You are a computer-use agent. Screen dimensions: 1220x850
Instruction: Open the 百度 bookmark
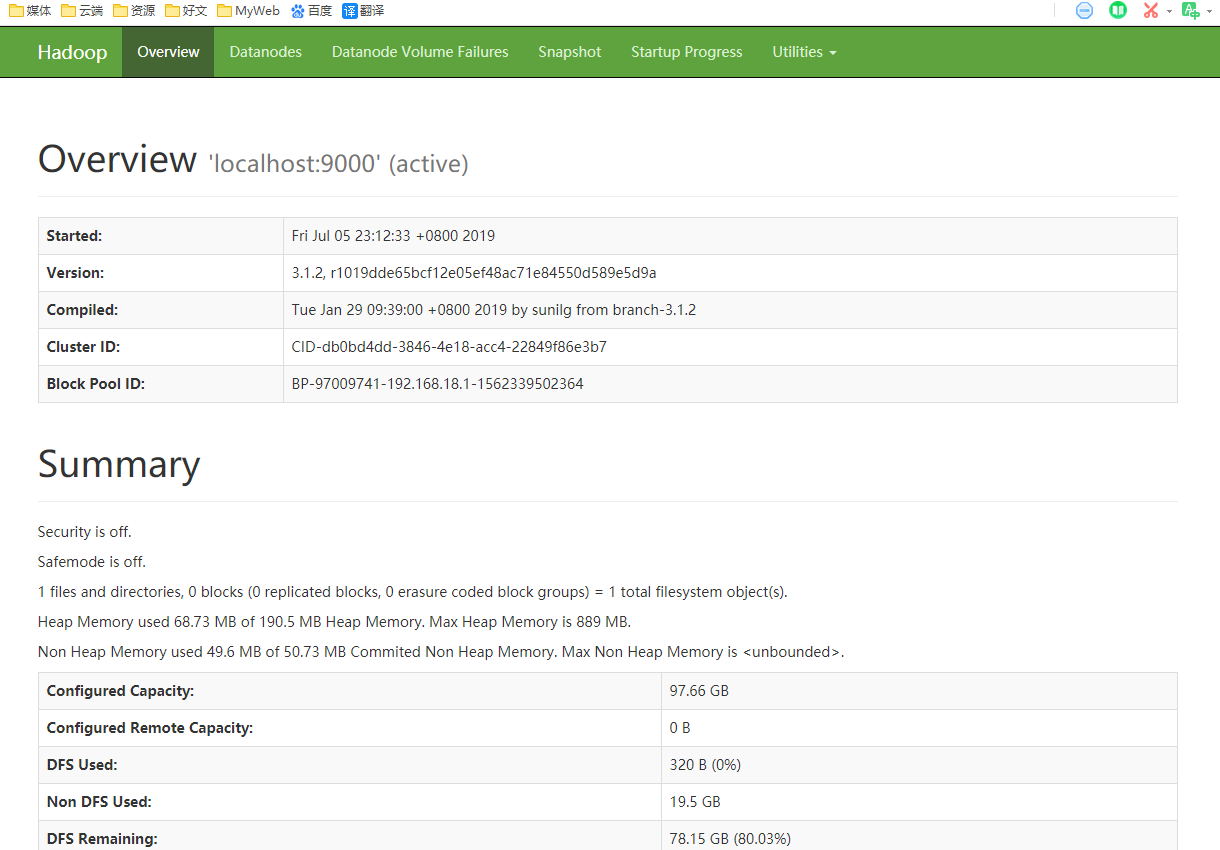(311, 11)
